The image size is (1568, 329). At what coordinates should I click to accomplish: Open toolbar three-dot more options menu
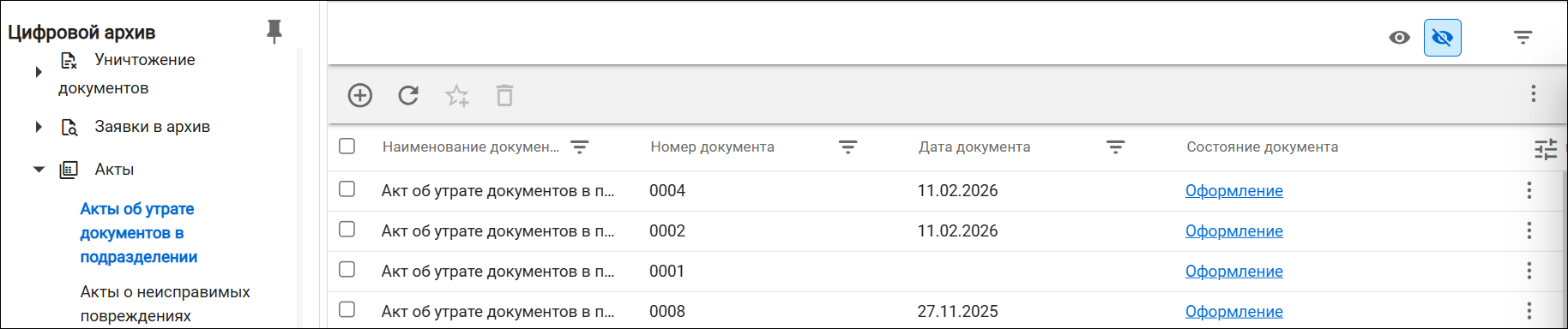1534,93
